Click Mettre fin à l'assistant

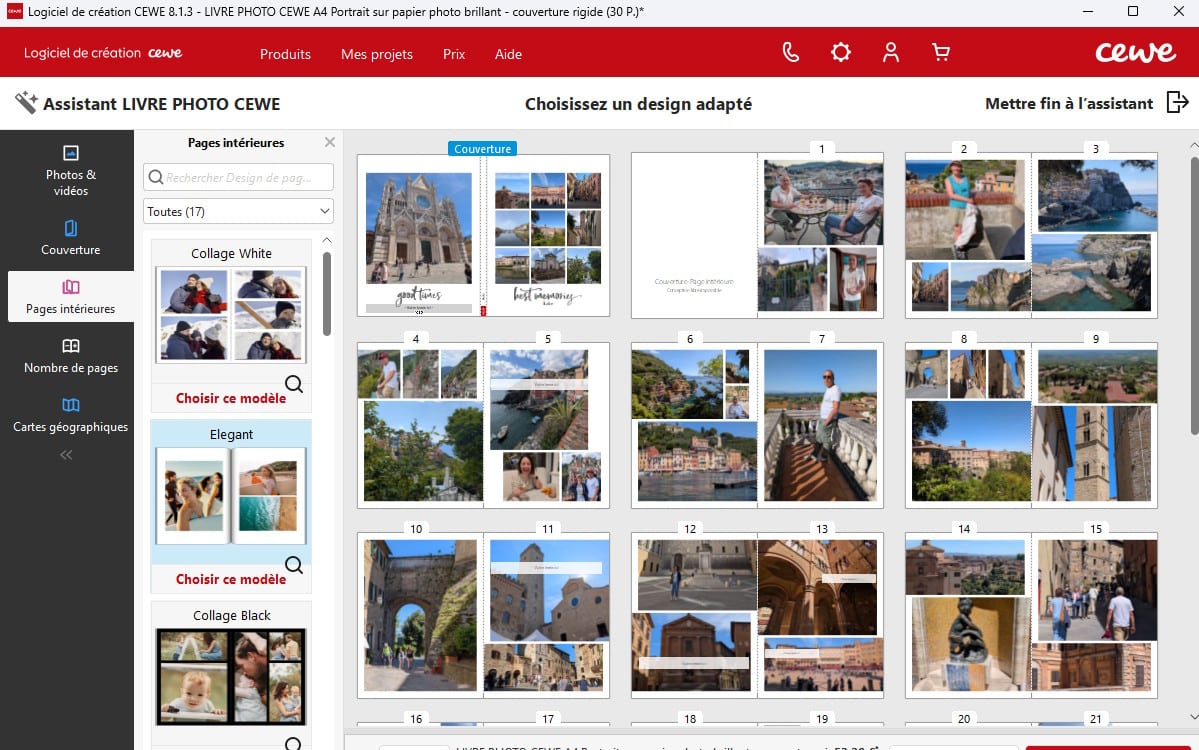coord(1068,103)
